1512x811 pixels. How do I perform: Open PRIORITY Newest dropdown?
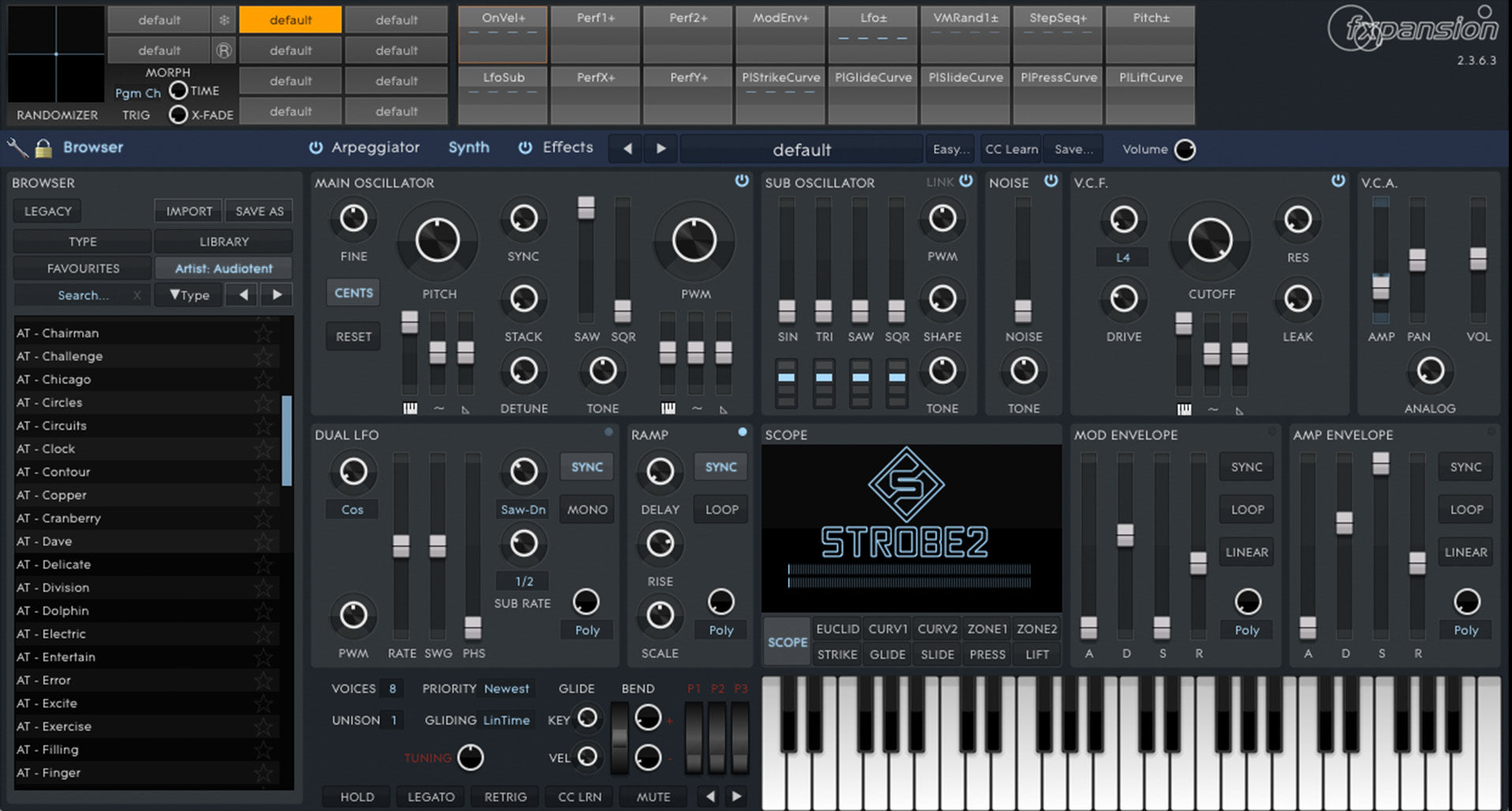(506, 689)
